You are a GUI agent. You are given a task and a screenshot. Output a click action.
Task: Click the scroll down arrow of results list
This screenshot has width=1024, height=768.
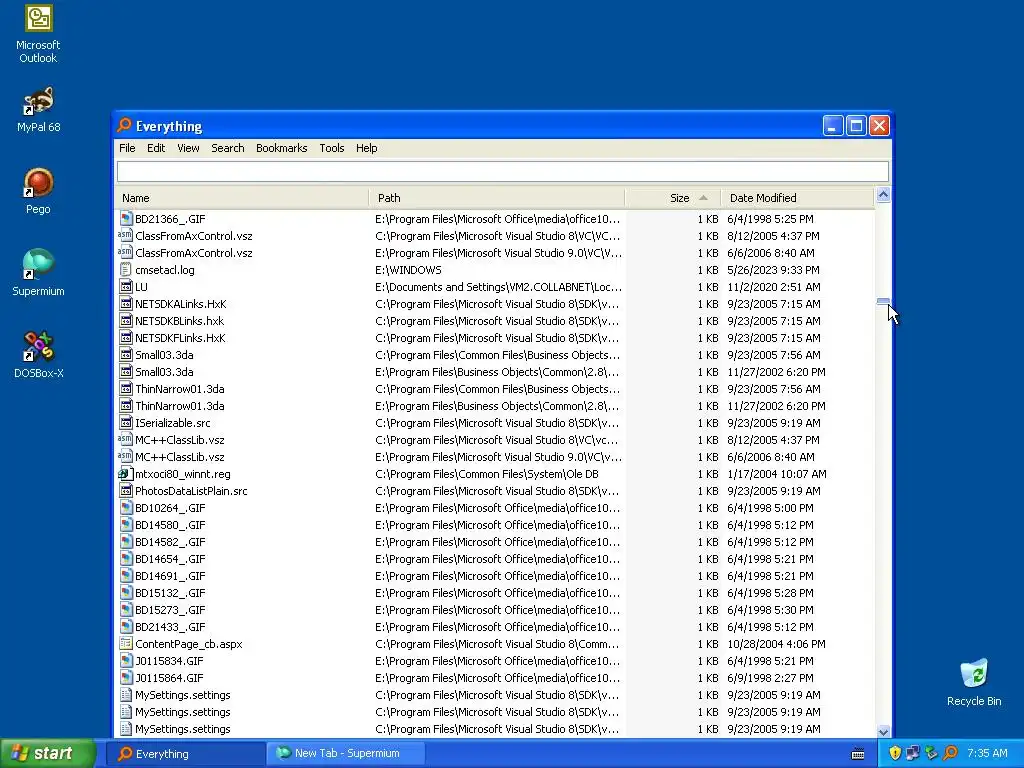point(883,731)
